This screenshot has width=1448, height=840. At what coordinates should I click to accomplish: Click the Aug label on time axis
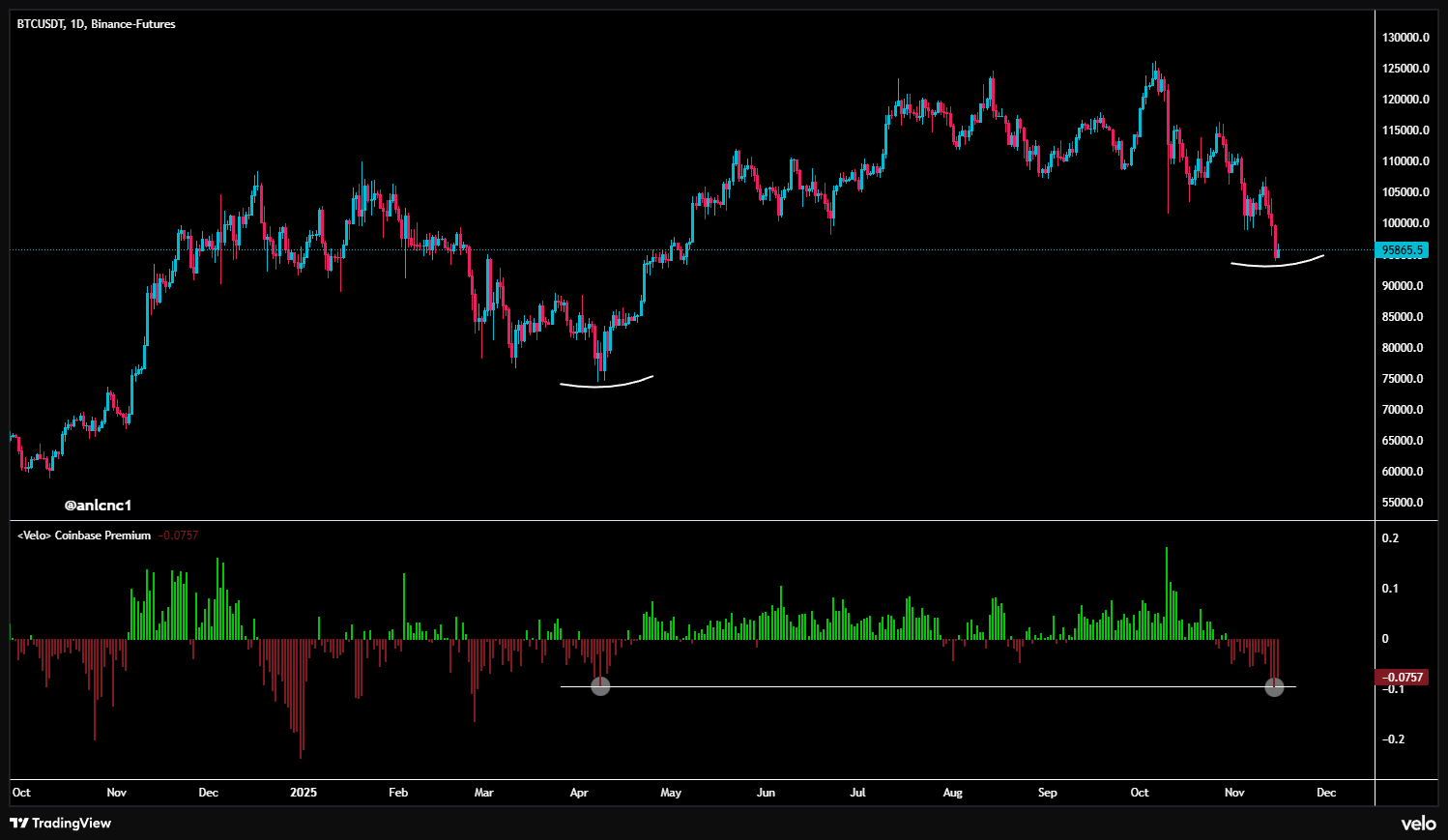[952, 793]
